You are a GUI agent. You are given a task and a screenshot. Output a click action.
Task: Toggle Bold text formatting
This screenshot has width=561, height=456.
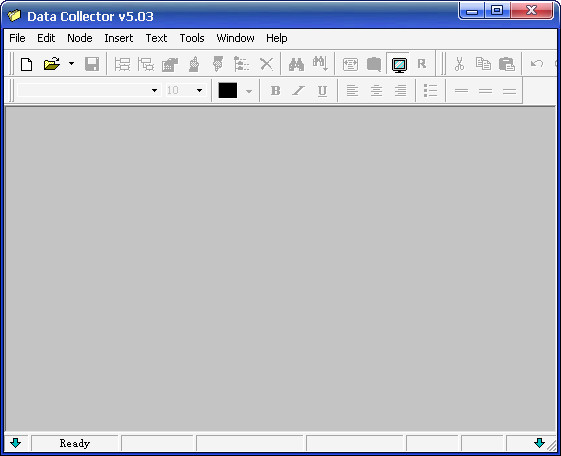pos(275,91)
